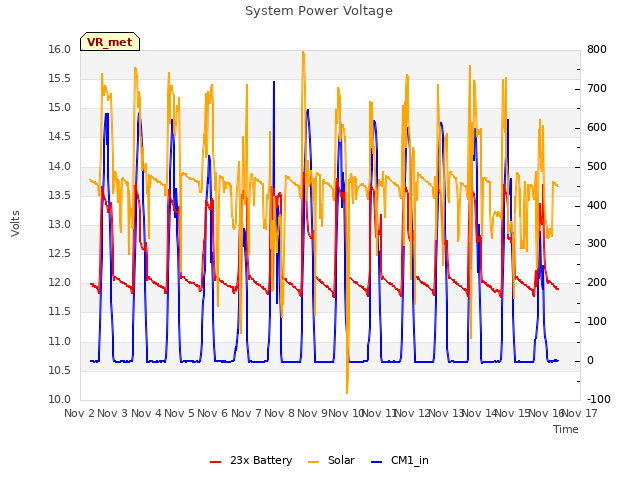The image size is (640, 480).
Task: Click the Nov 2 date tick label
Action: (x=79, y=413)
